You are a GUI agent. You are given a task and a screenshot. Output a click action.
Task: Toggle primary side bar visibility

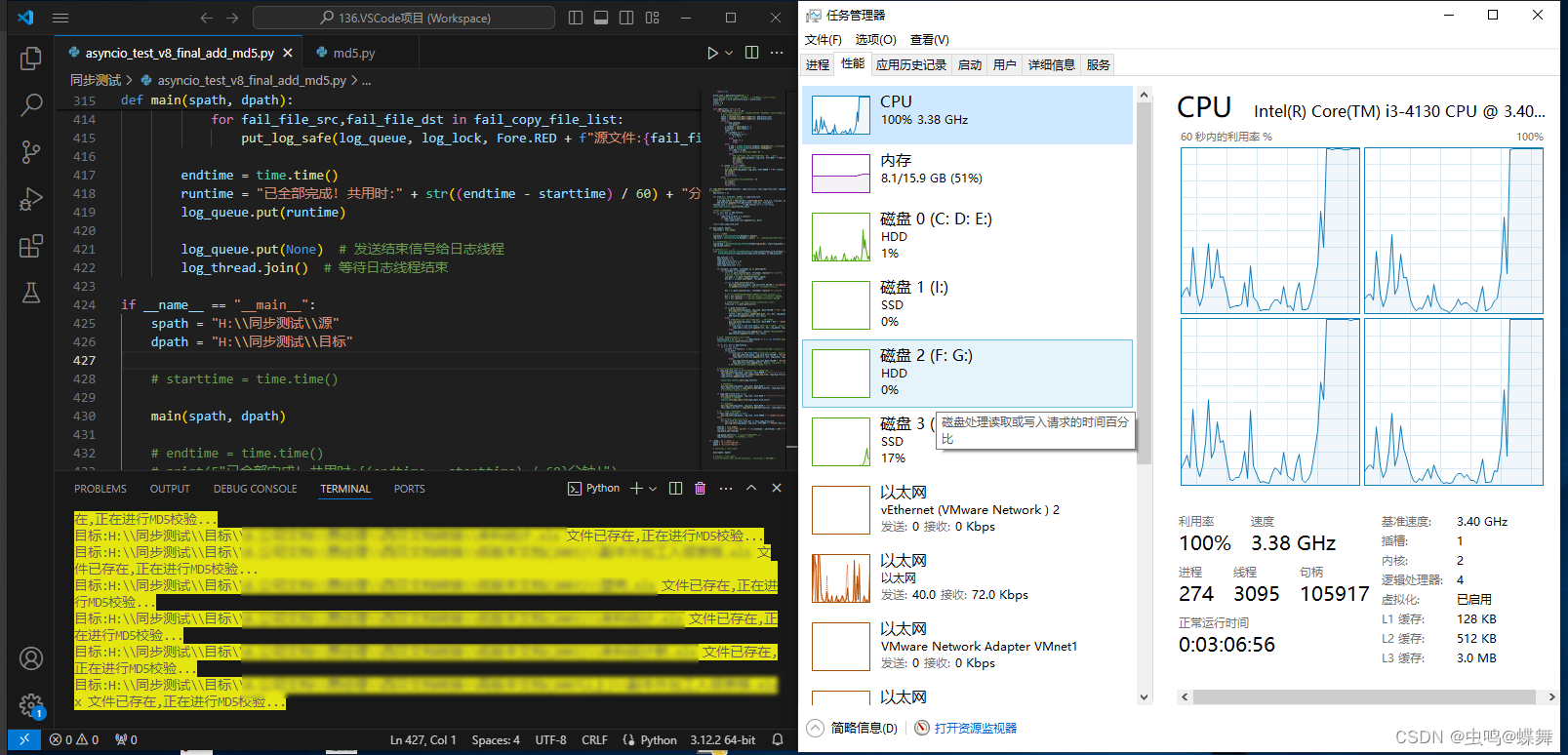tap(576, 18)
